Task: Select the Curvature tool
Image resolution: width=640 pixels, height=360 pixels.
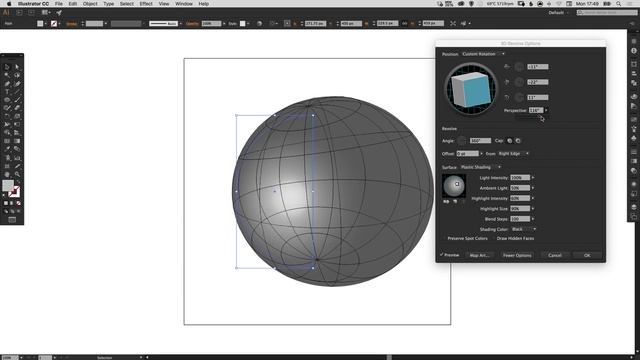Action: [x=17, y=83]
